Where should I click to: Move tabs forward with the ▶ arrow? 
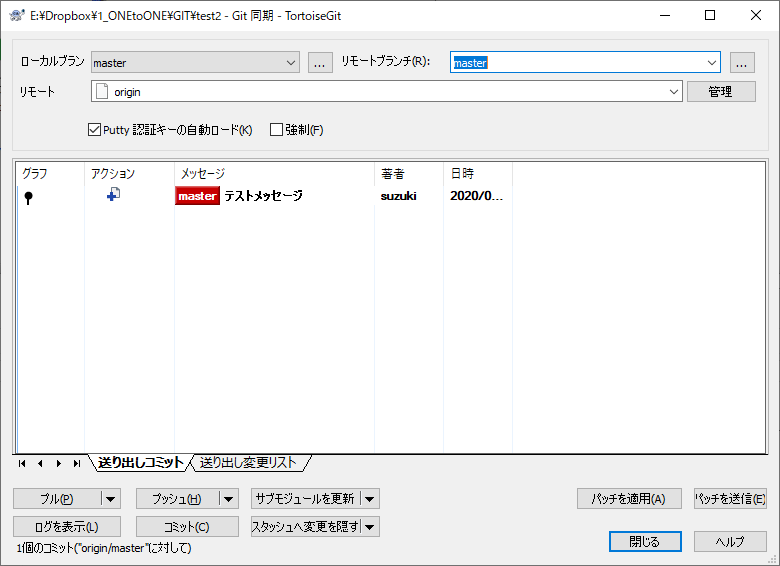tap(59, 464)
